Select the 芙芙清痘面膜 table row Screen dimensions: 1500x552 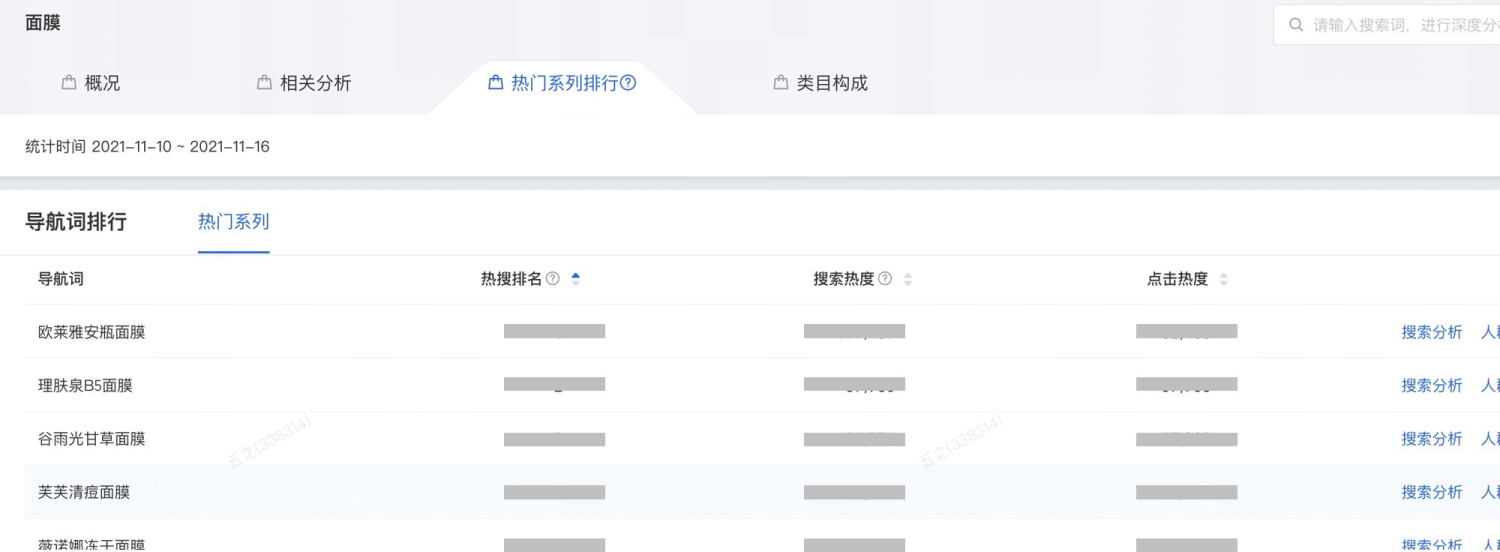[x=762, y=492]
